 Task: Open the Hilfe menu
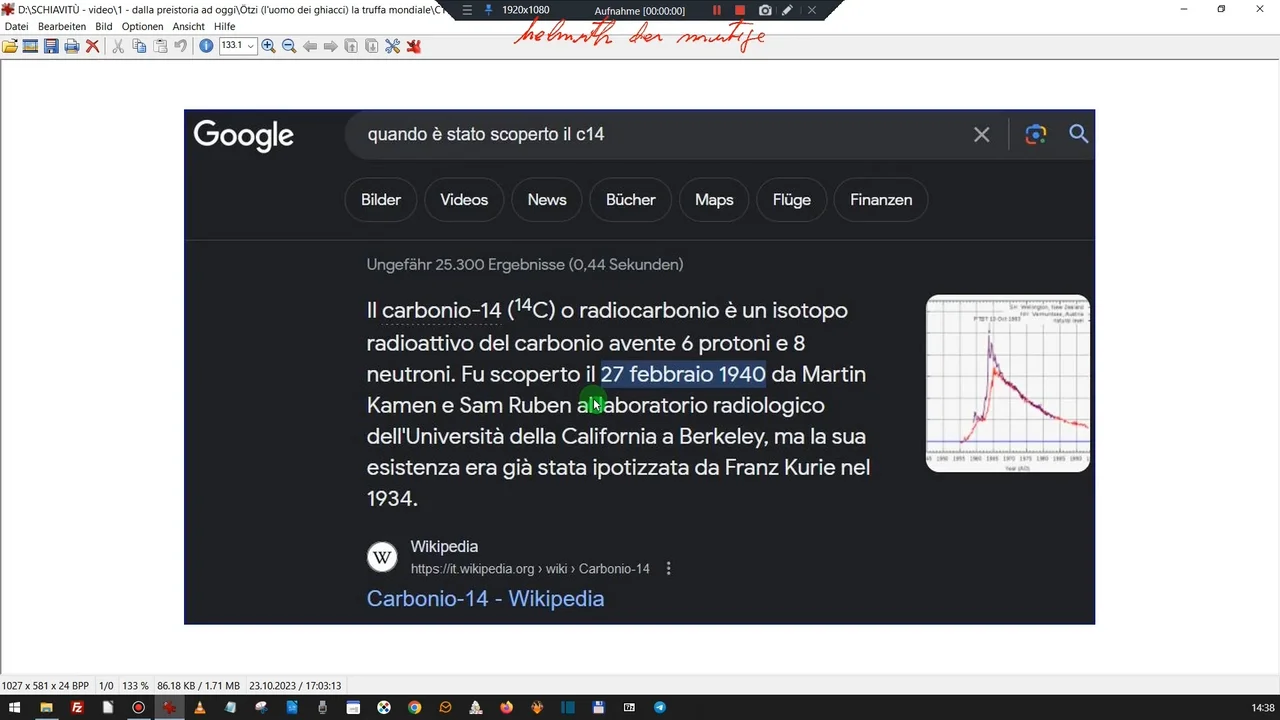225,27
